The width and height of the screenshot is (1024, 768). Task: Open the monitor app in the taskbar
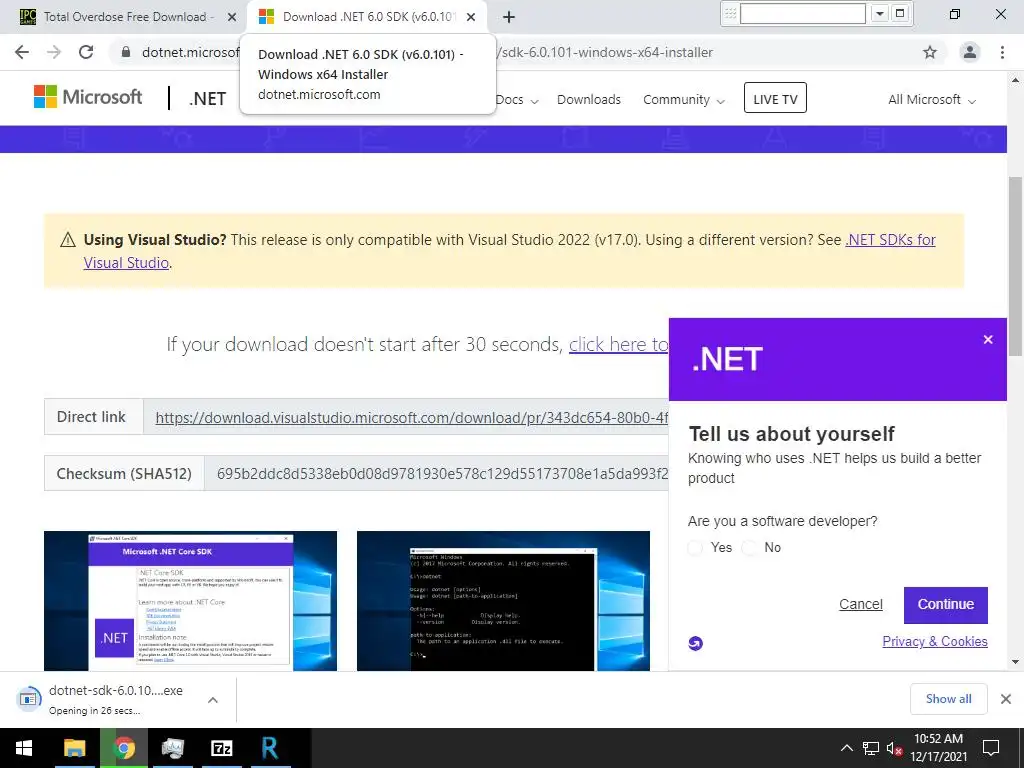[173, 748]
